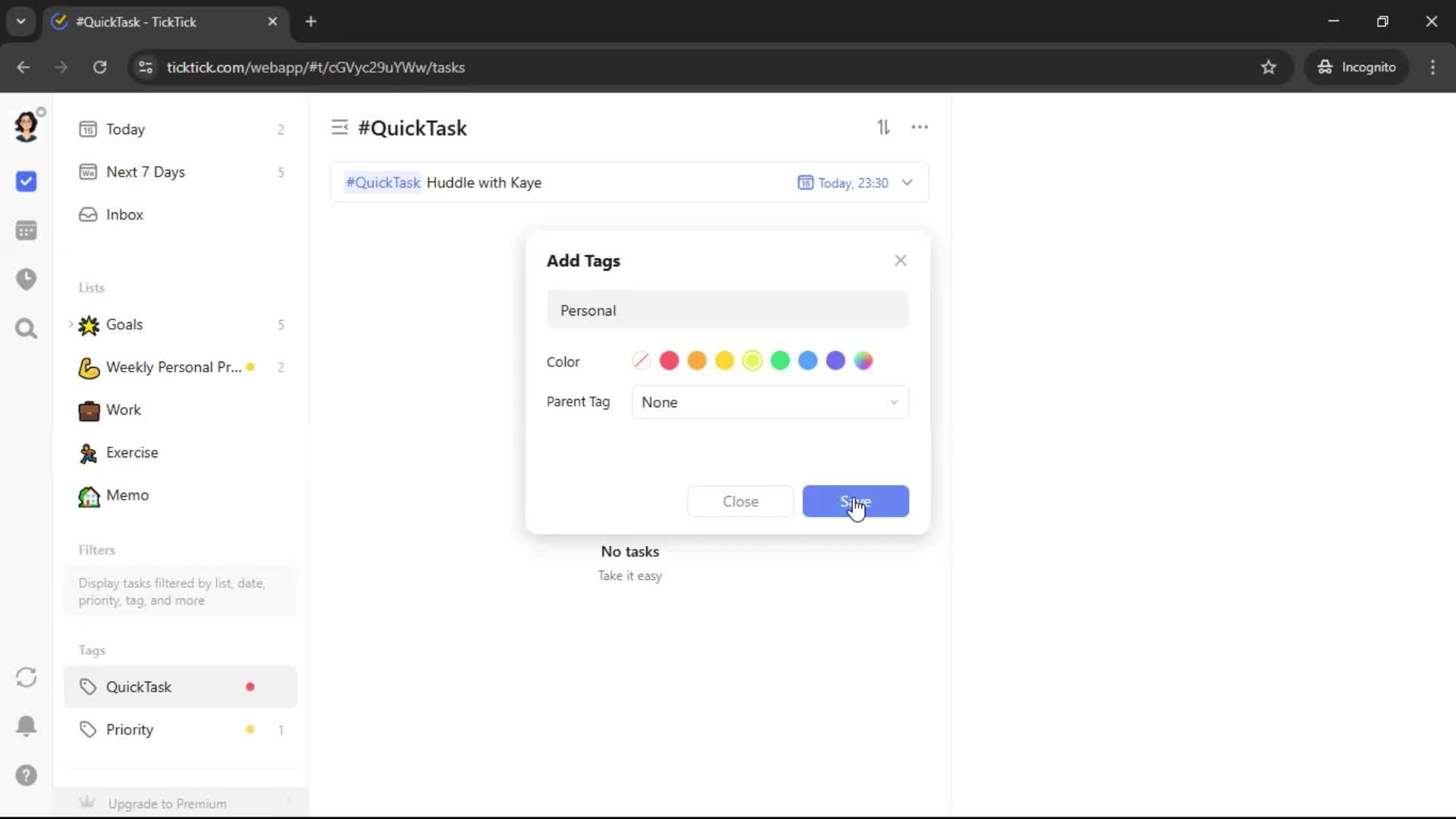Open the calendar view icon in sidebar
Image resolution: width=1456 pixels, height=819 pixels.
[26, 231]
